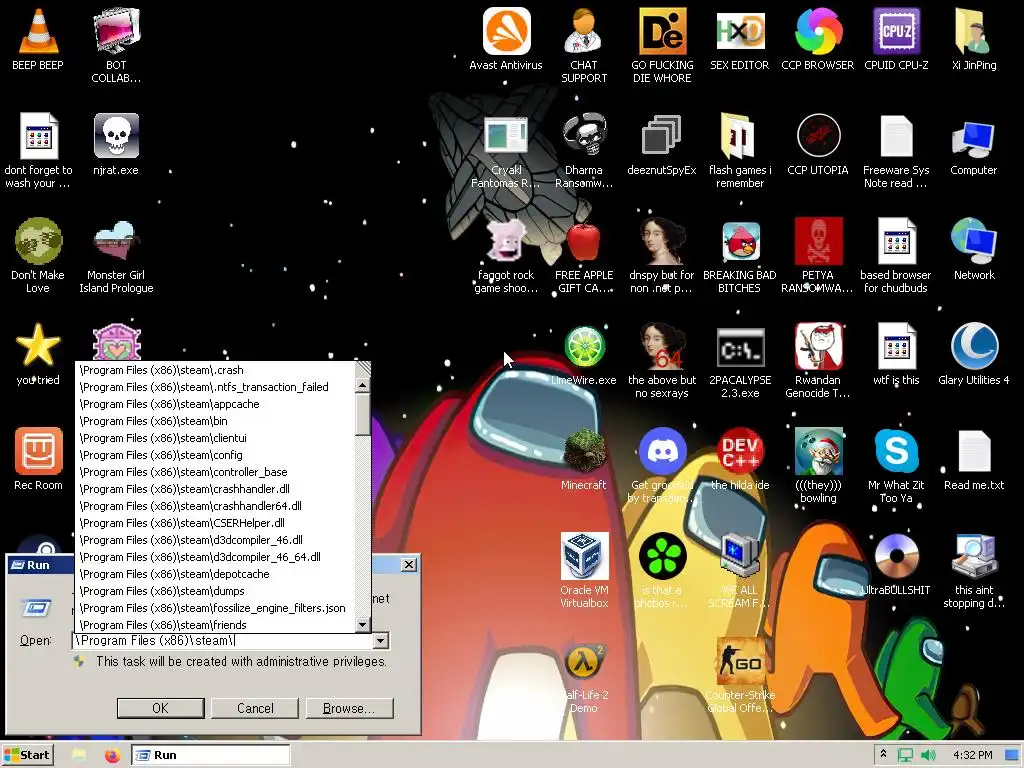Open the CHAT SUPPORT desktop icon
Screen dimensions: 1024x768
pos(584,31)
